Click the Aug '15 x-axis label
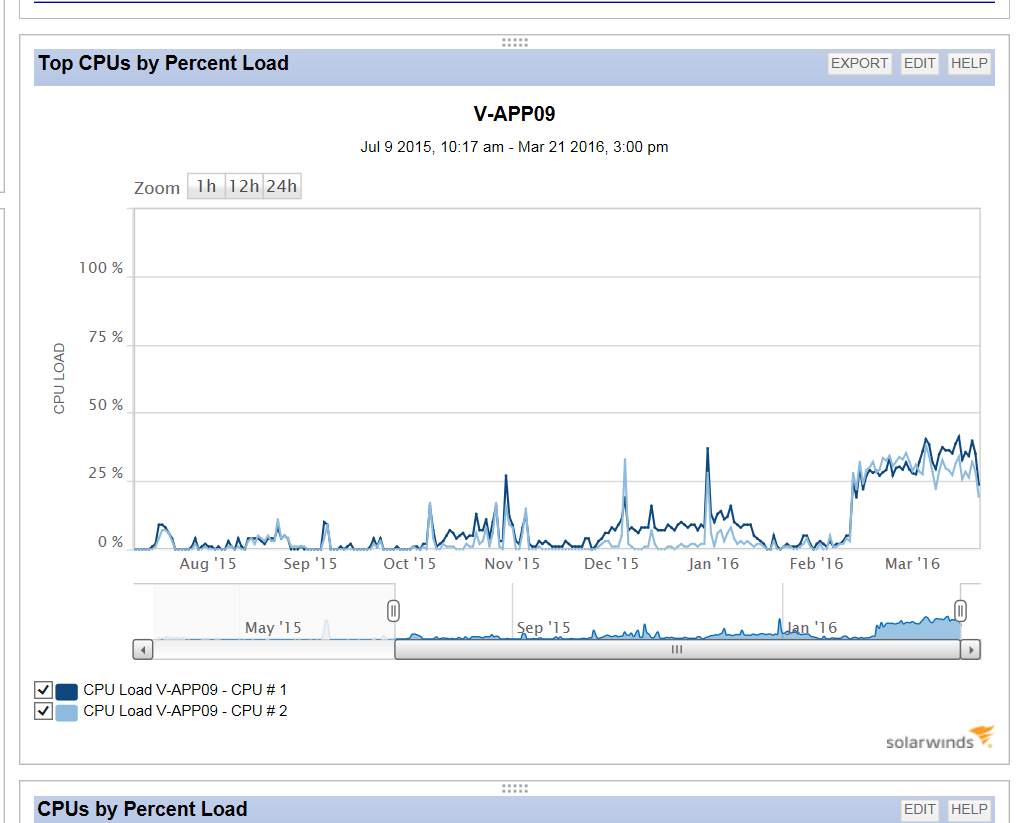 [208, 563]
